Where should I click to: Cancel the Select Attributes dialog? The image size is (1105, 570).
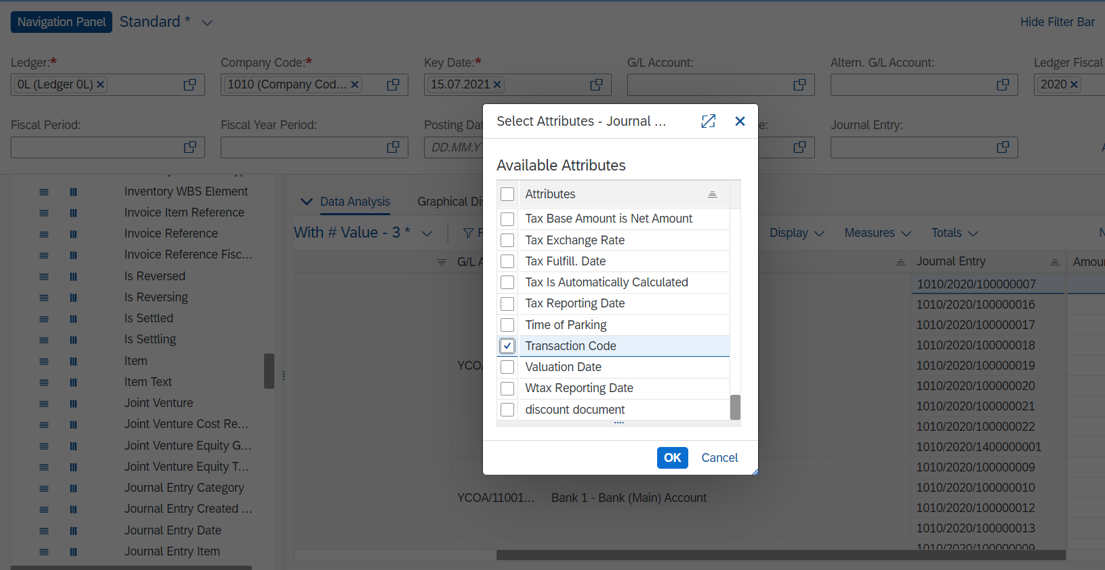720,457
